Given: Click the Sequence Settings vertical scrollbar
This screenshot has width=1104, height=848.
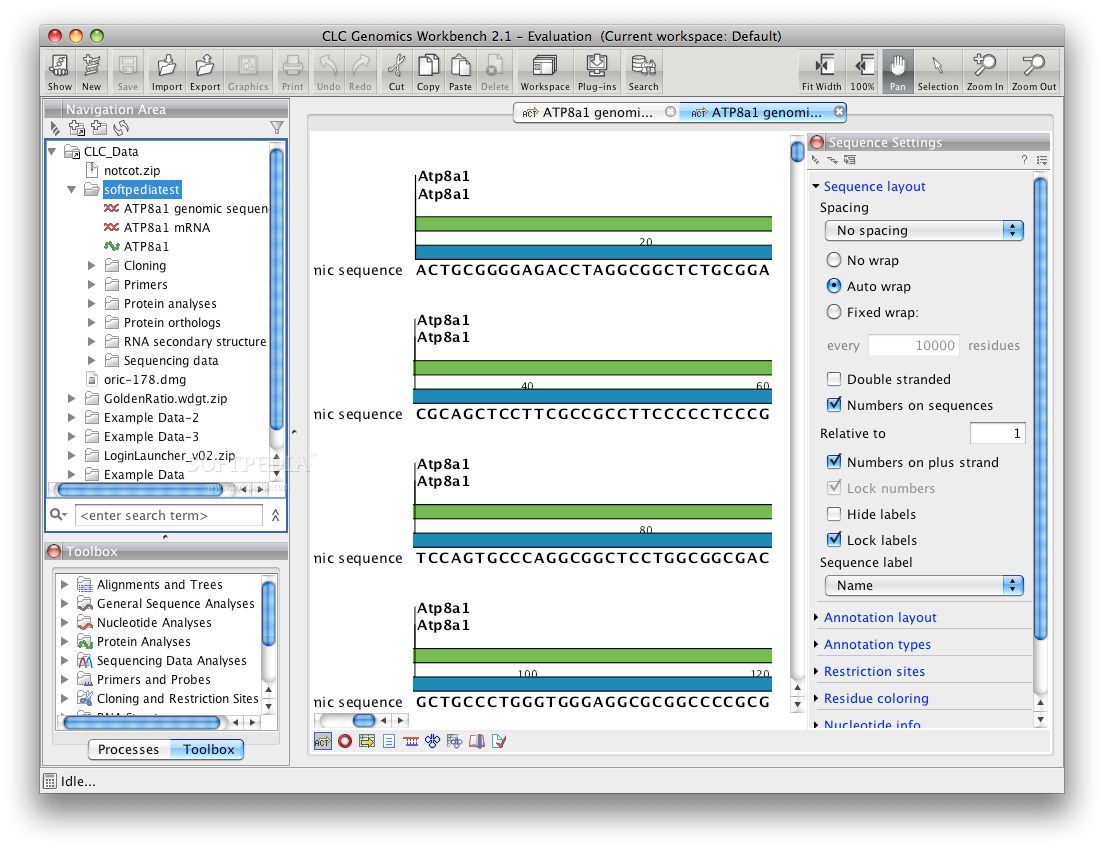Looking at the screenshot, I should [x=1041, y=409].
